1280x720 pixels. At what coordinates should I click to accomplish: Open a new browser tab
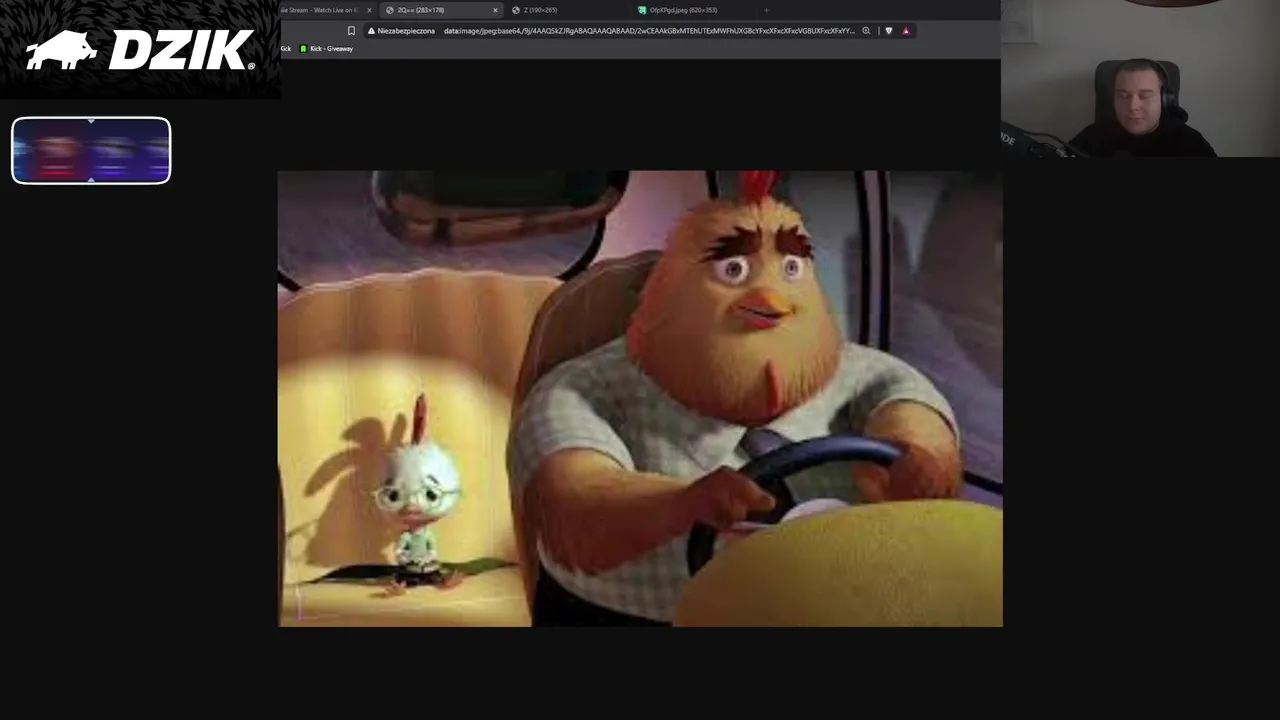(767, 10)
